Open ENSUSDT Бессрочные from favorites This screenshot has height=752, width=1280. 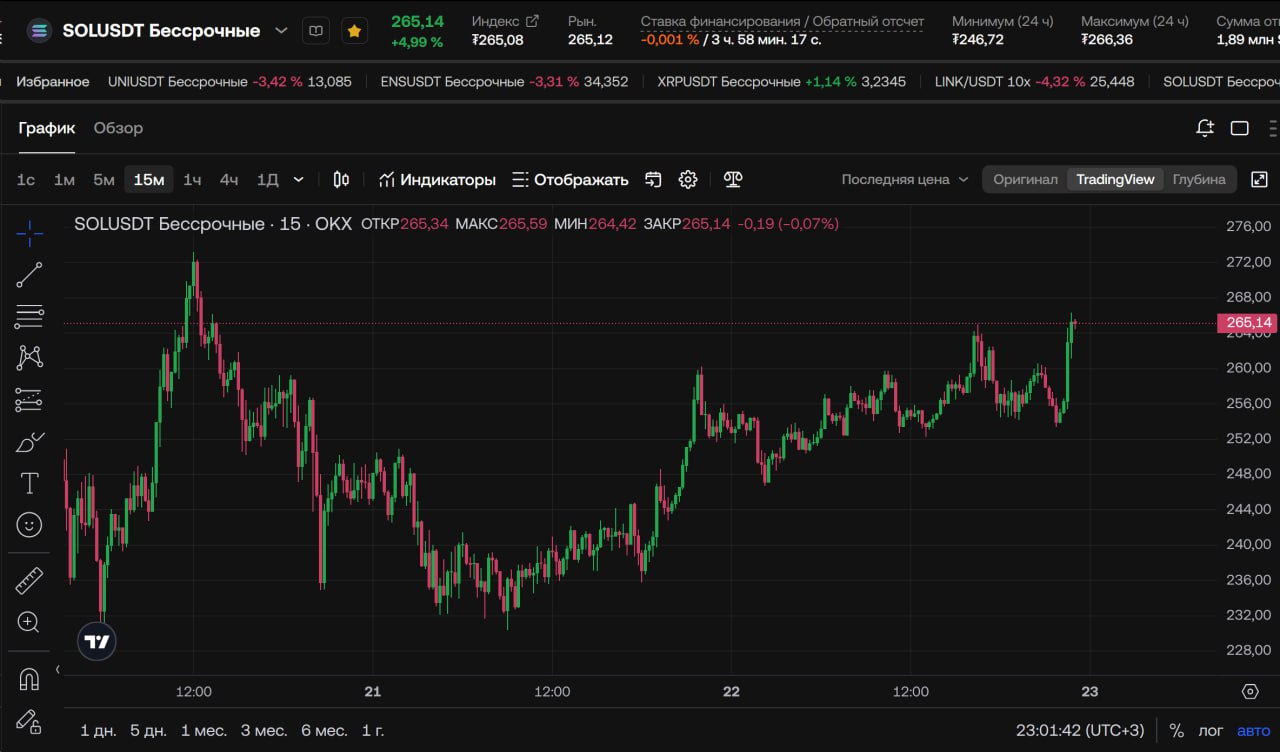(x=505, y=82)
